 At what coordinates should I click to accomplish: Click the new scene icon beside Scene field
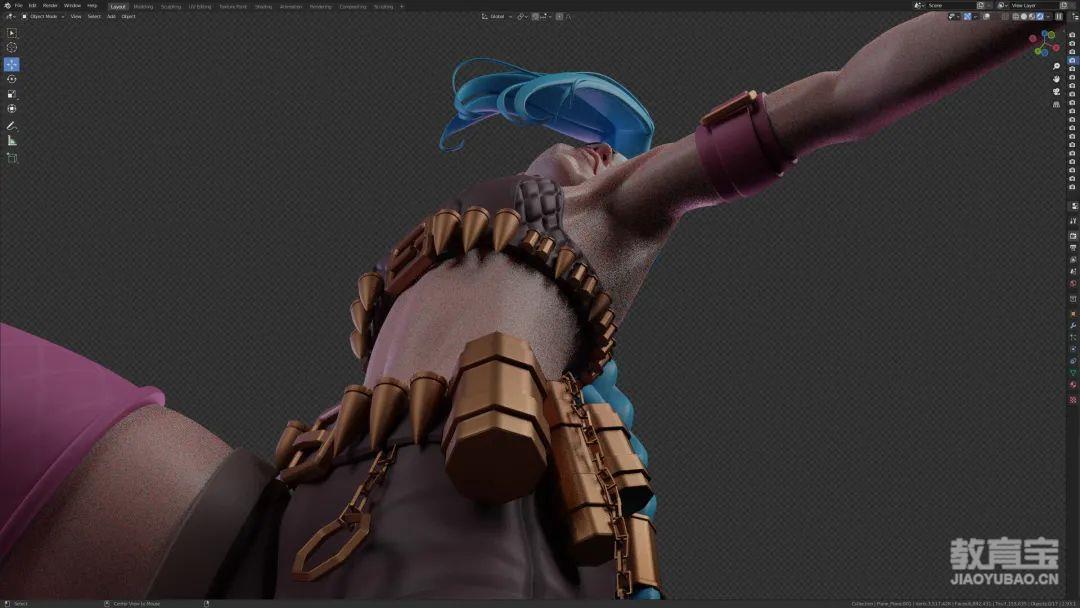980,6
